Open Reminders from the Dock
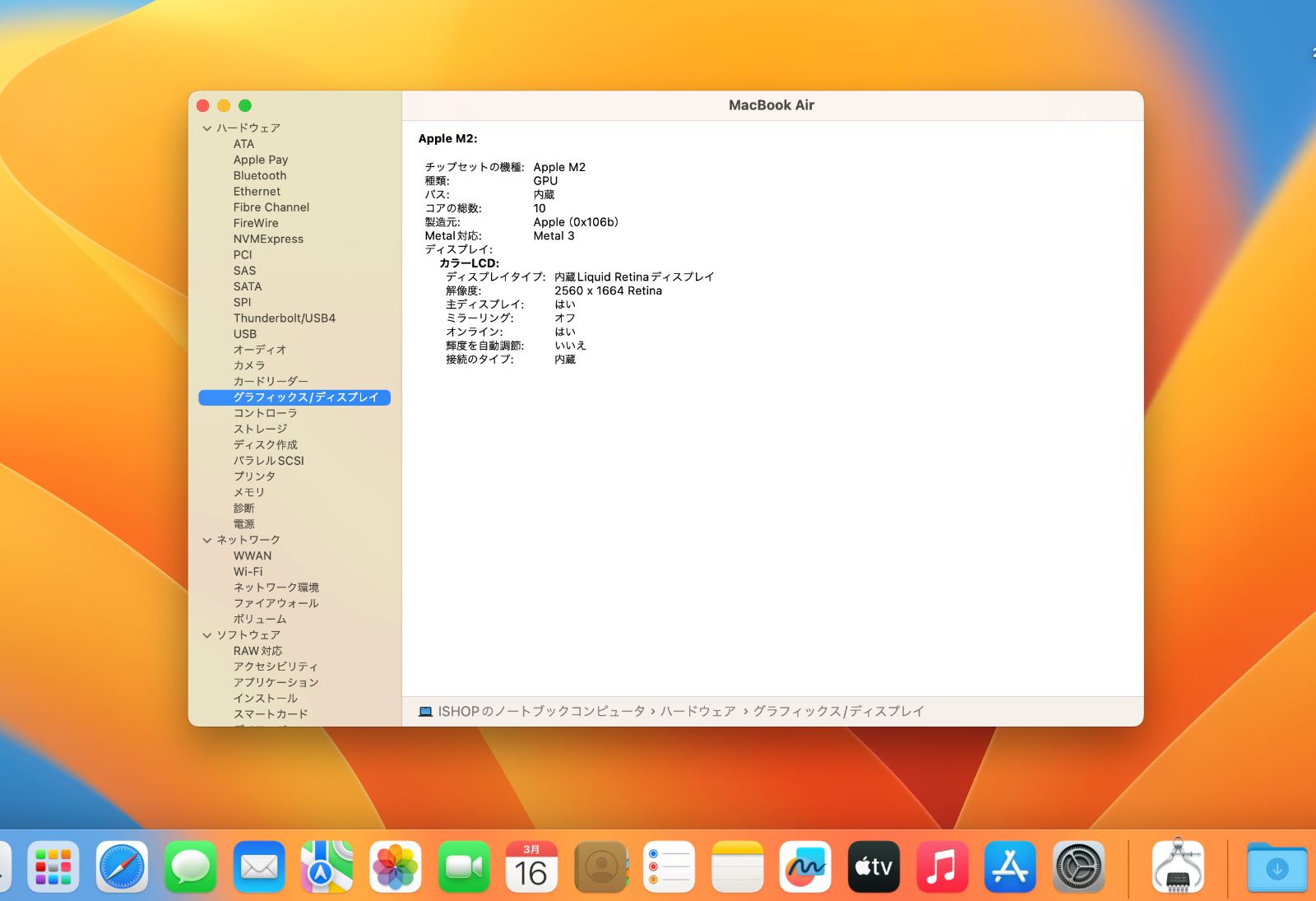Viewport: 1316px width, 901px height. [669, 866]
